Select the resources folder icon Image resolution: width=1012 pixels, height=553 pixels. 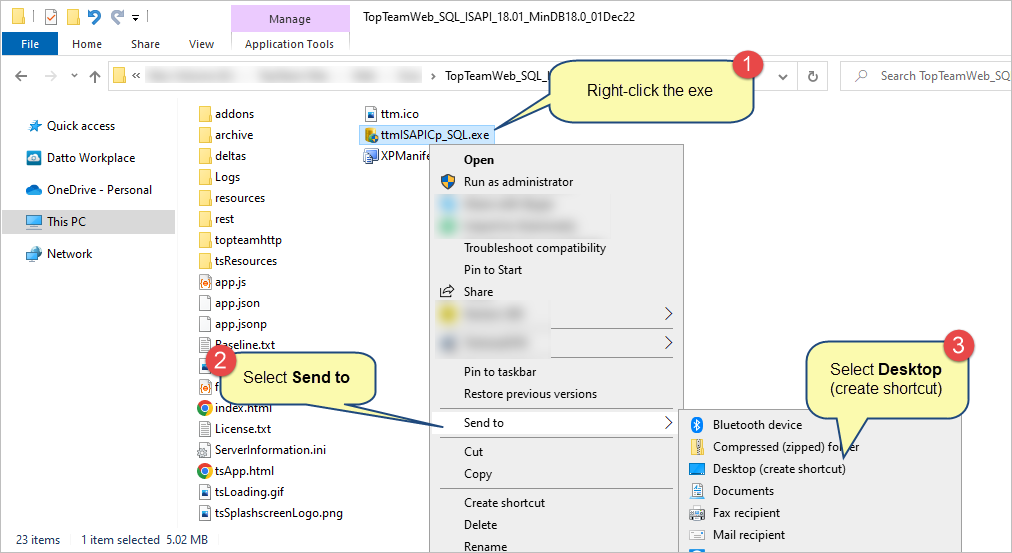[x=205, y=198]
